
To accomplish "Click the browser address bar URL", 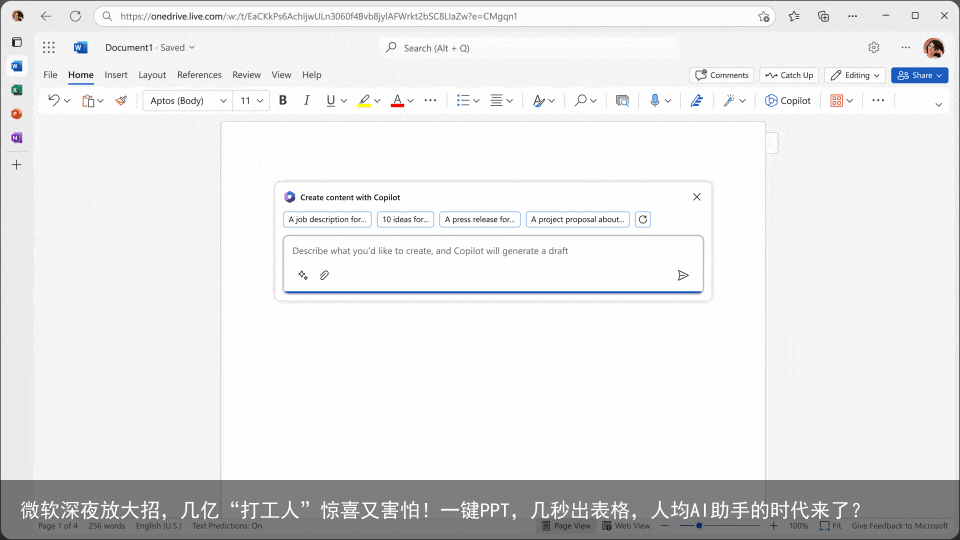I will click(318, 16).
